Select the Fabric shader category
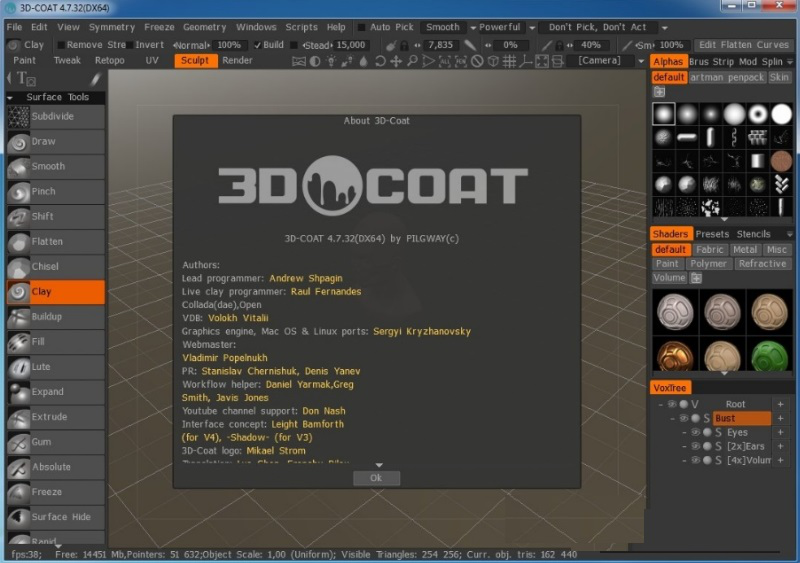The image size is (800, 563). tap(710, 250)
